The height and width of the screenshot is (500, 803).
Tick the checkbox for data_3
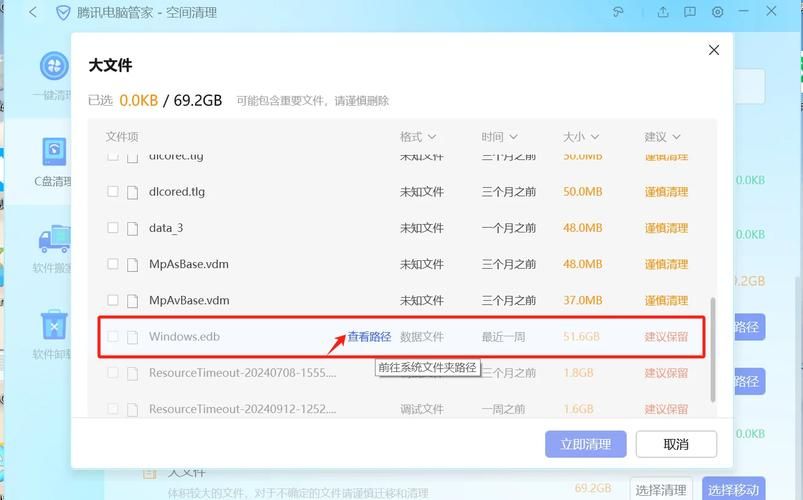pos(113,227)
